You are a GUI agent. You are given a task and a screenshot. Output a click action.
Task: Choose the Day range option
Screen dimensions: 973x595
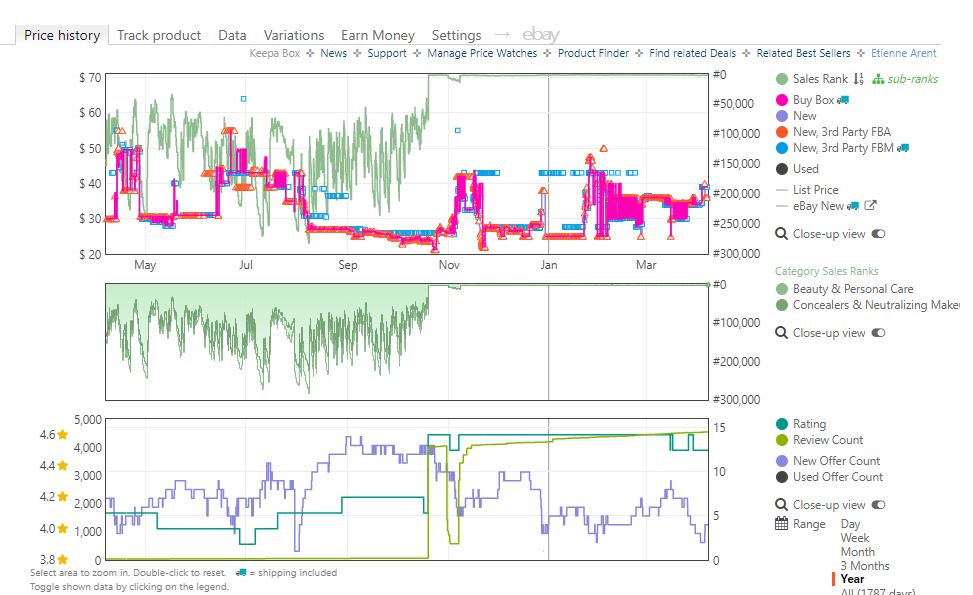pos(850,524)
